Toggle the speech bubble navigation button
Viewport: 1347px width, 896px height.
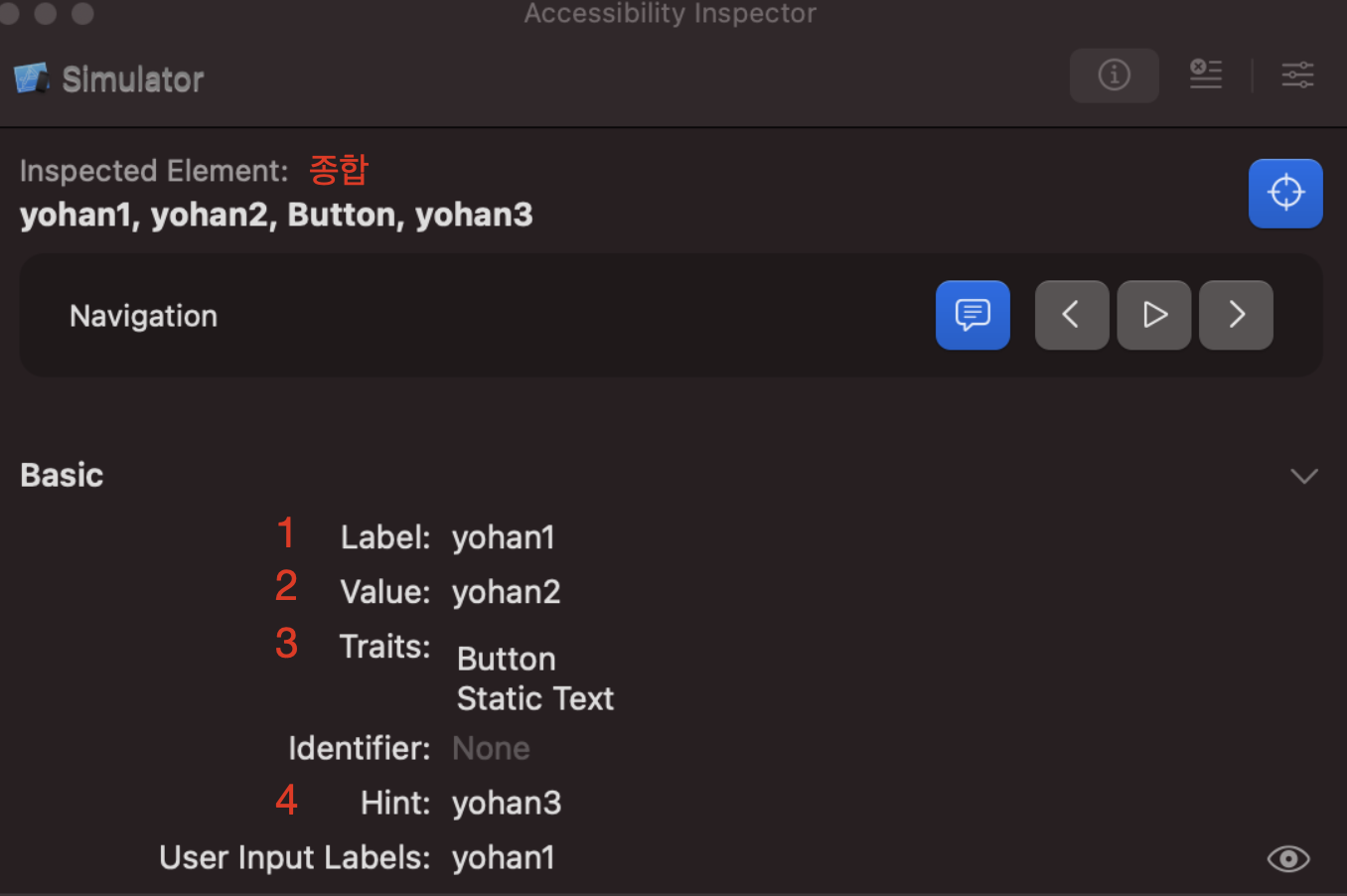click(973, 315)
